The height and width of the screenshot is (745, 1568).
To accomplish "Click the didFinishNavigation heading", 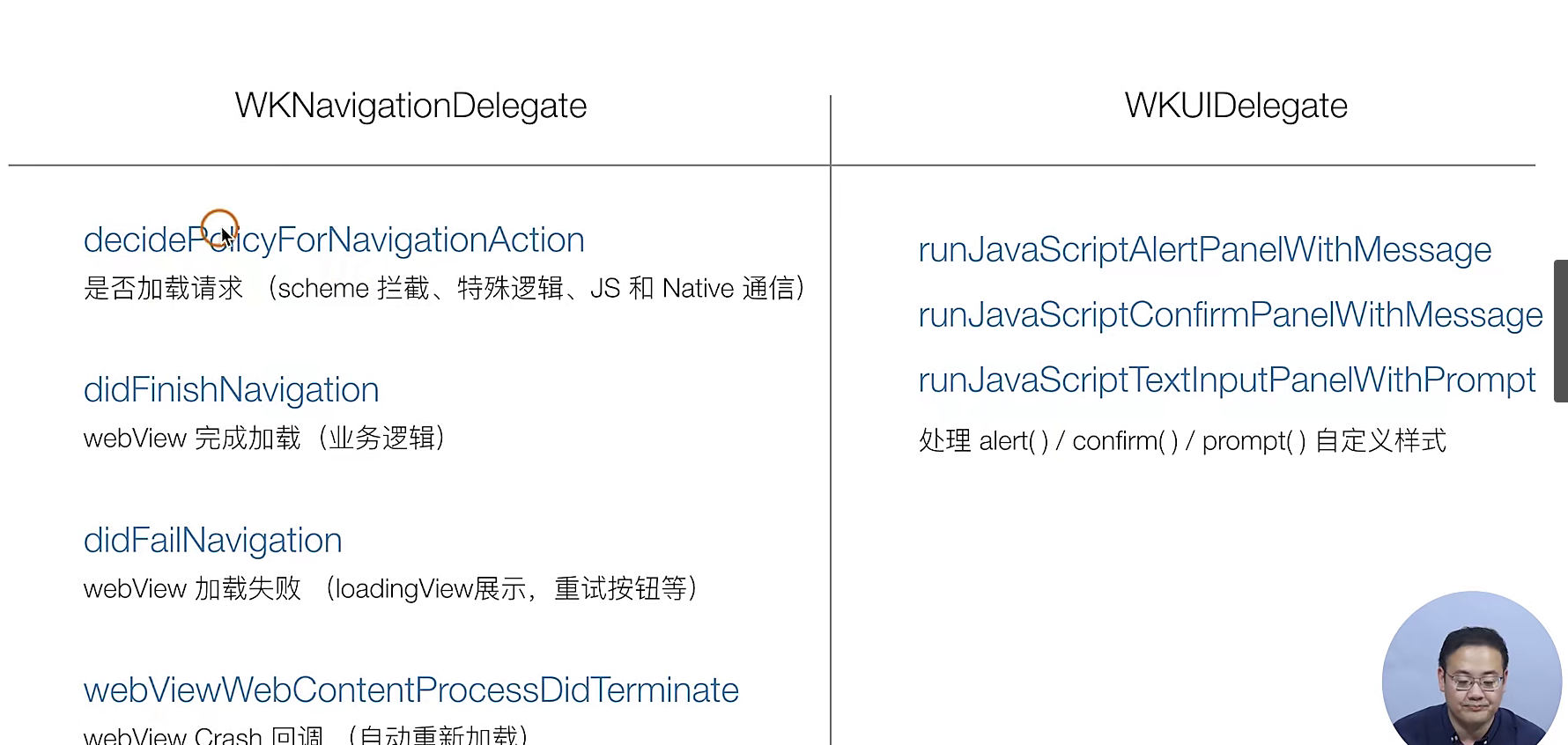I will [x=231, y=390].
